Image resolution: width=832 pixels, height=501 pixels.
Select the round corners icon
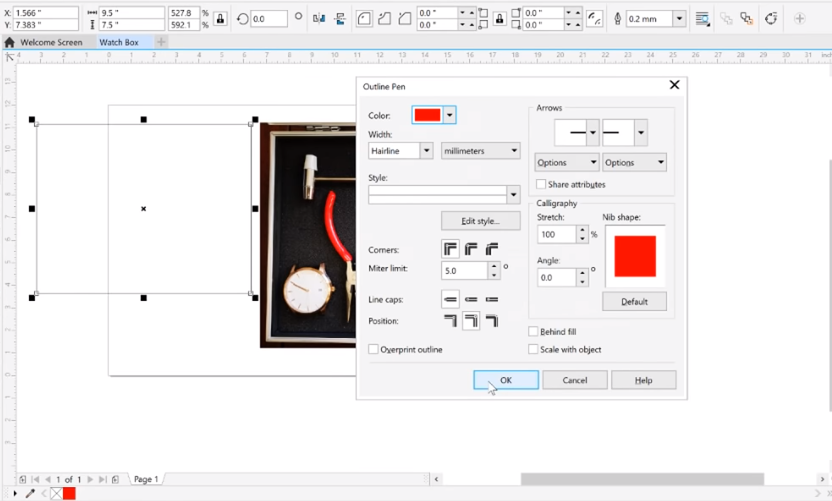pyautogui.click(x=471, y=249)
